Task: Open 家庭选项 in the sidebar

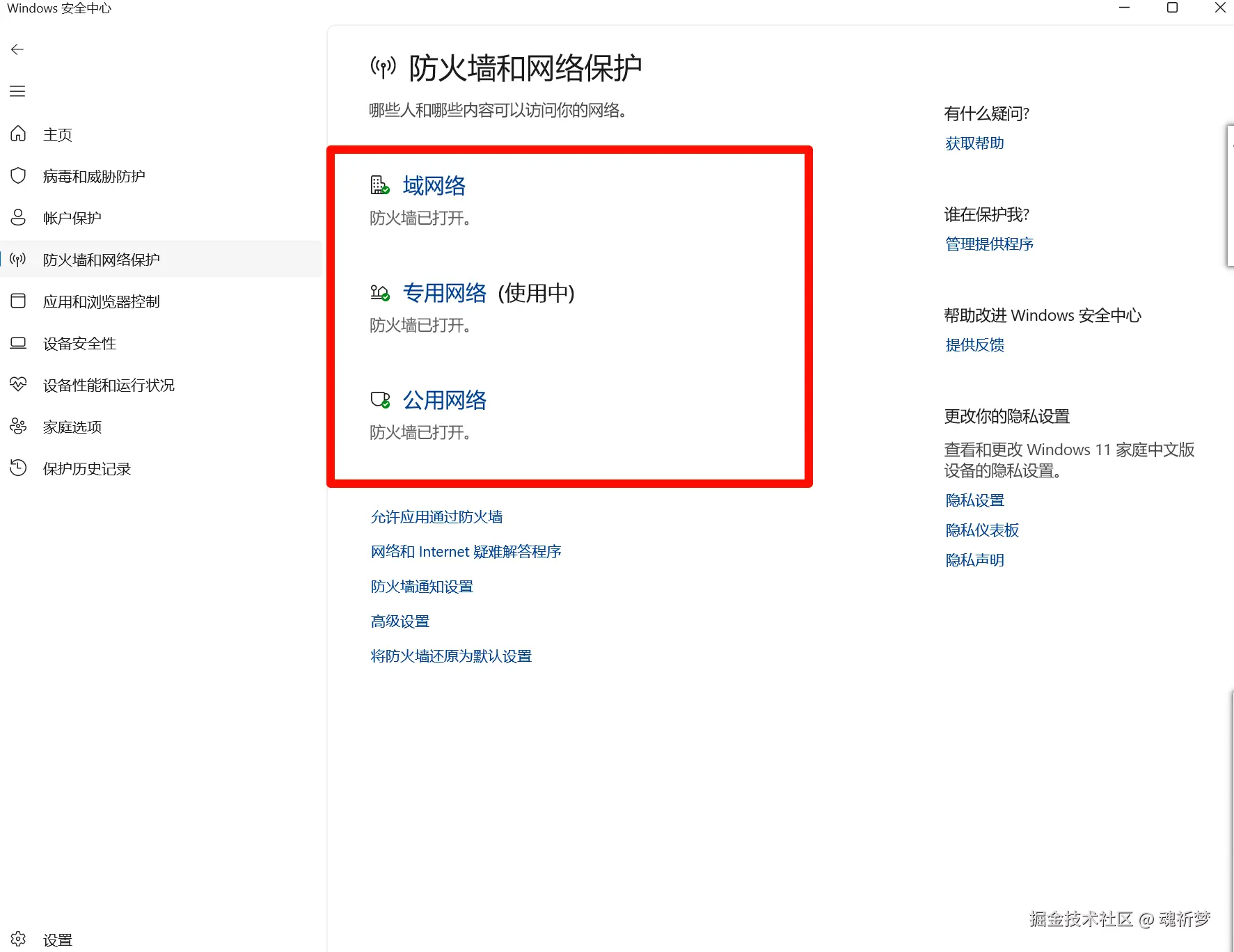Action: [x=72, y=427]
